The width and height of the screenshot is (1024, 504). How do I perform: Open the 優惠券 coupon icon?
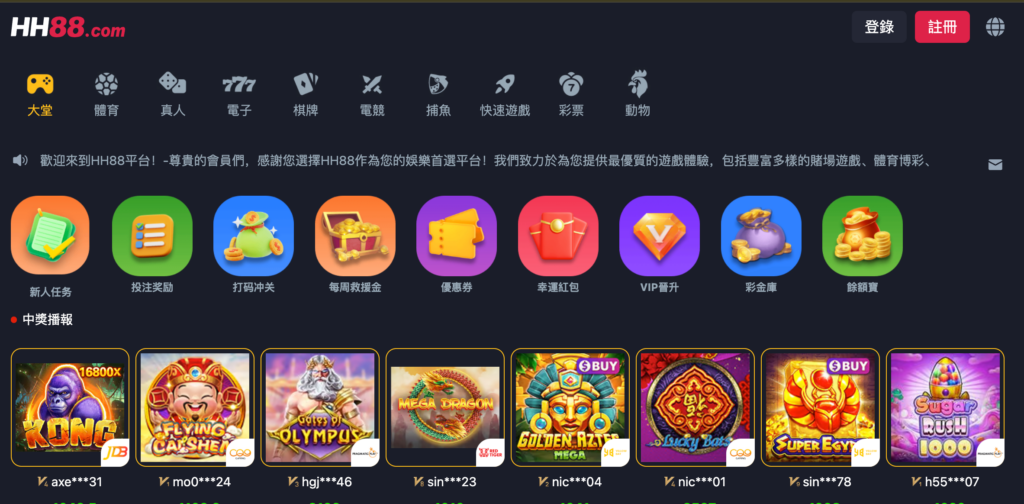[456, 236]
